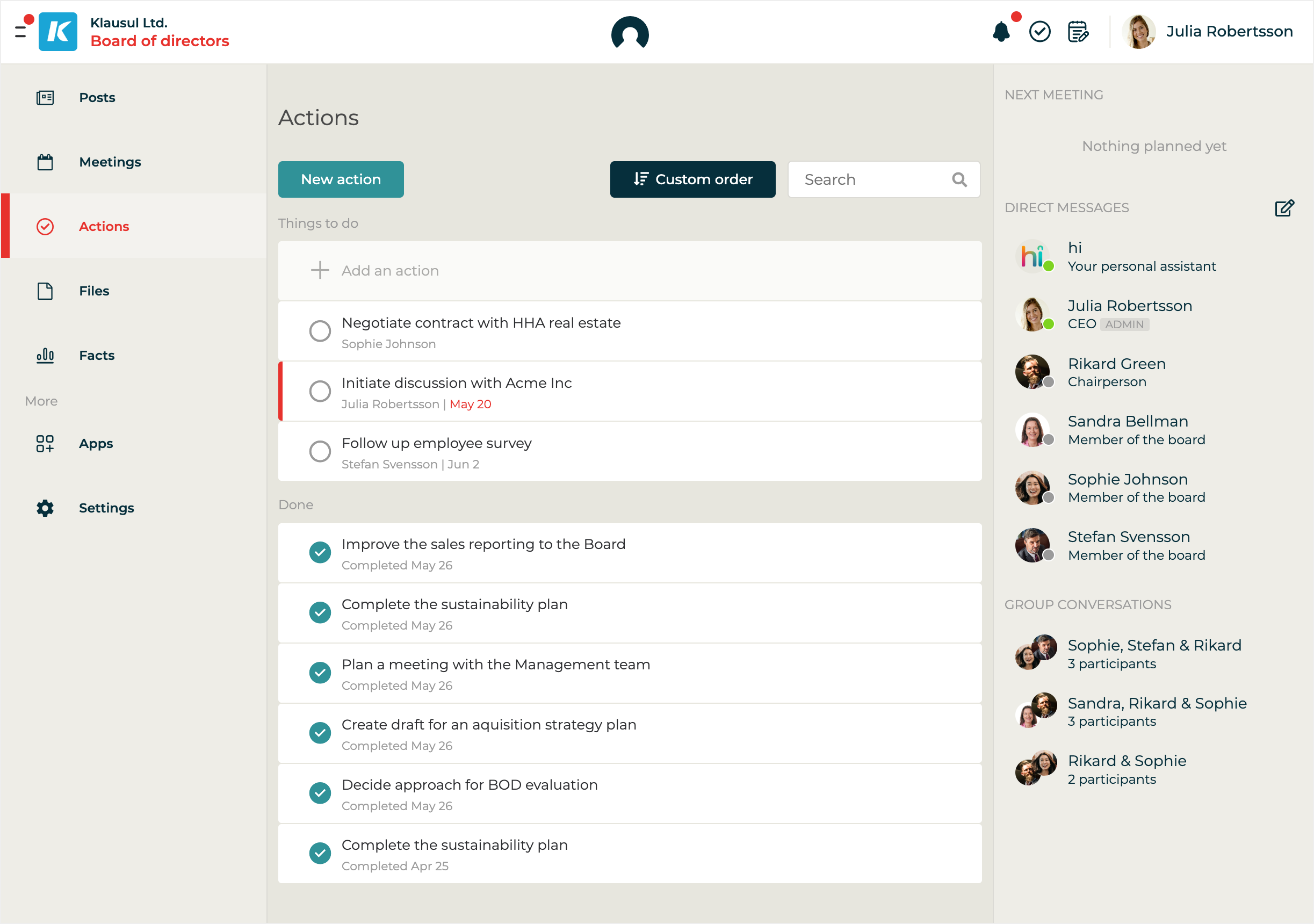Image resolution: width=1314 pixels, height=924 pixels.
Task: Open Facts in the sidebar
Action: 97,355
